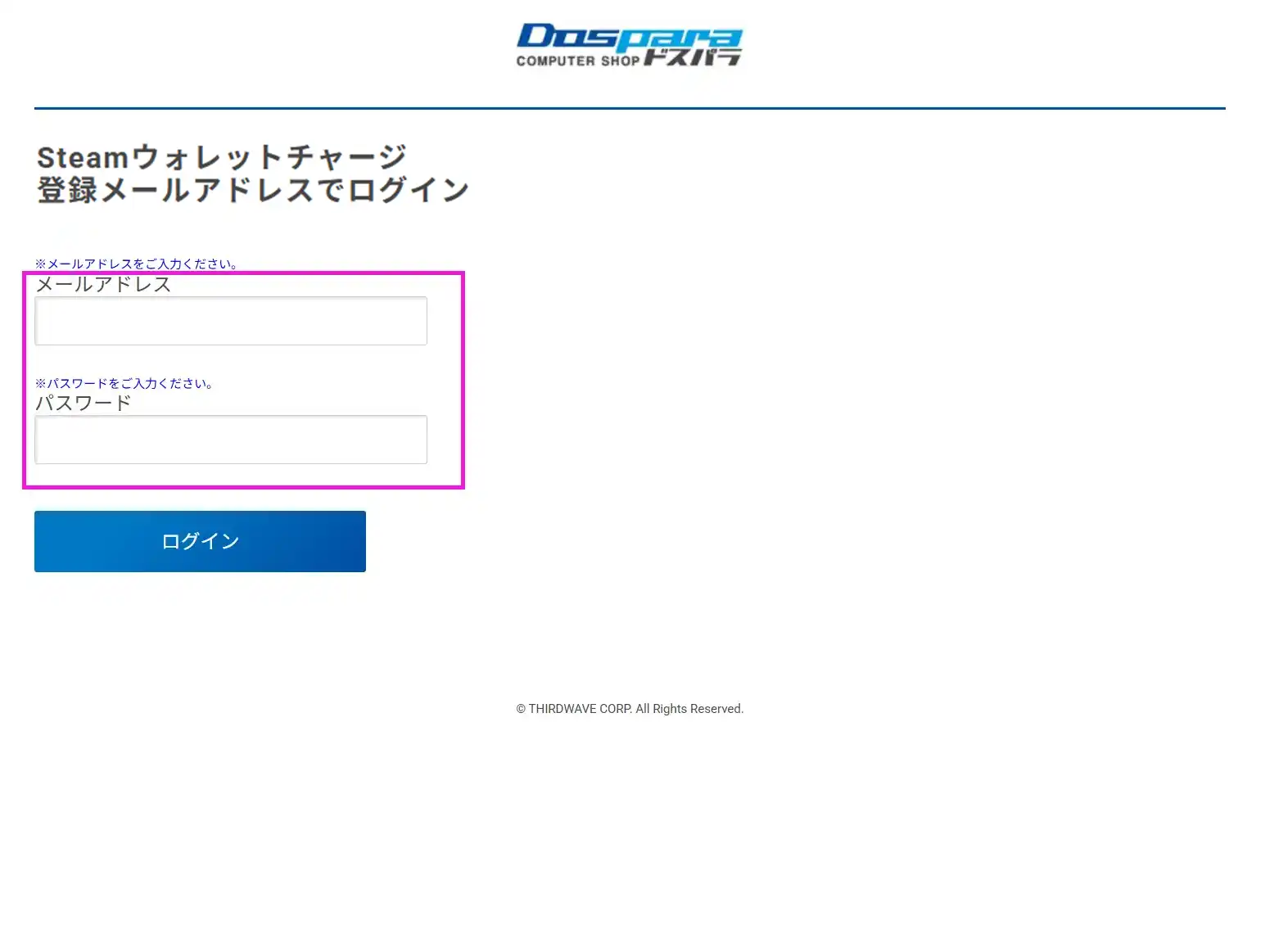1265x952 pixels.
Task: Click the THIRDWAVE CORP. copyright text
Action: [x=630, y=709]
